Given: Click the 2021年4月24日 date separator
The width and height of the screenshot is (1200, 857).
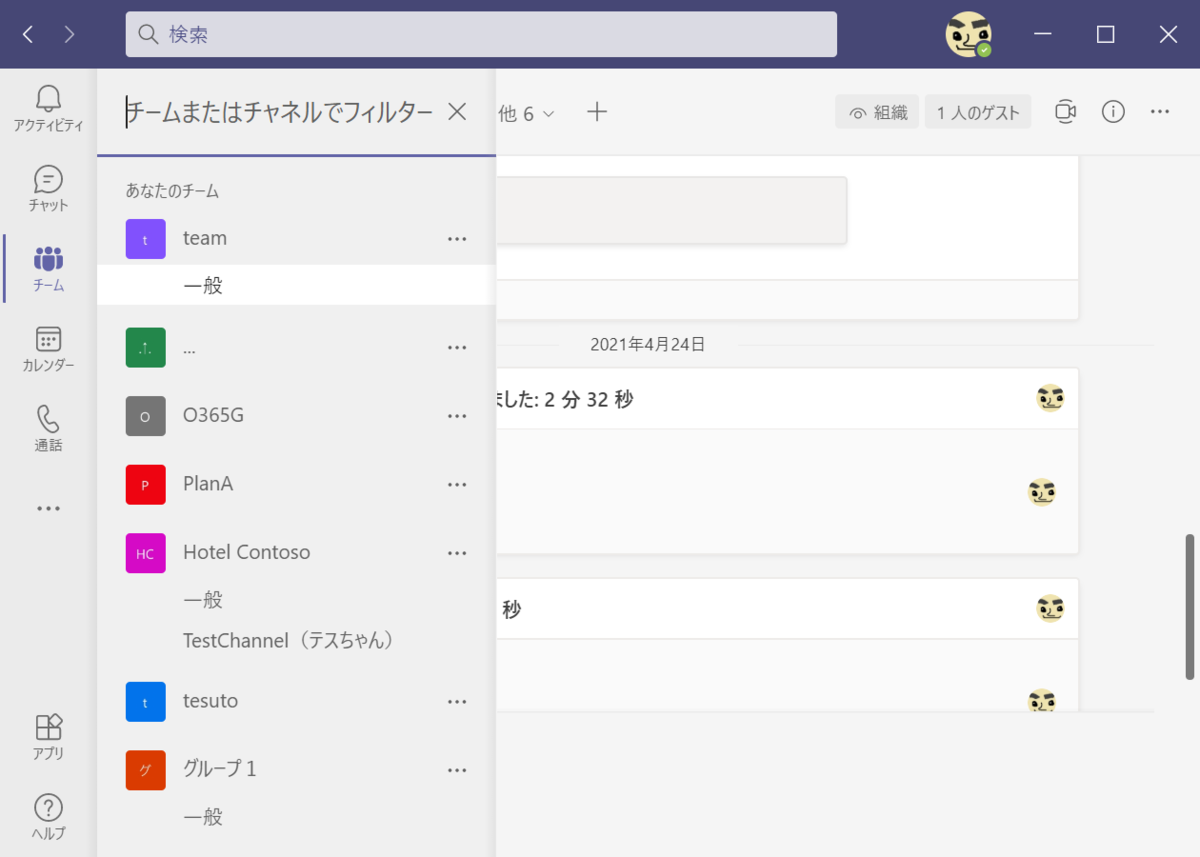Looking at the screenshot, I should pos(647,344).
